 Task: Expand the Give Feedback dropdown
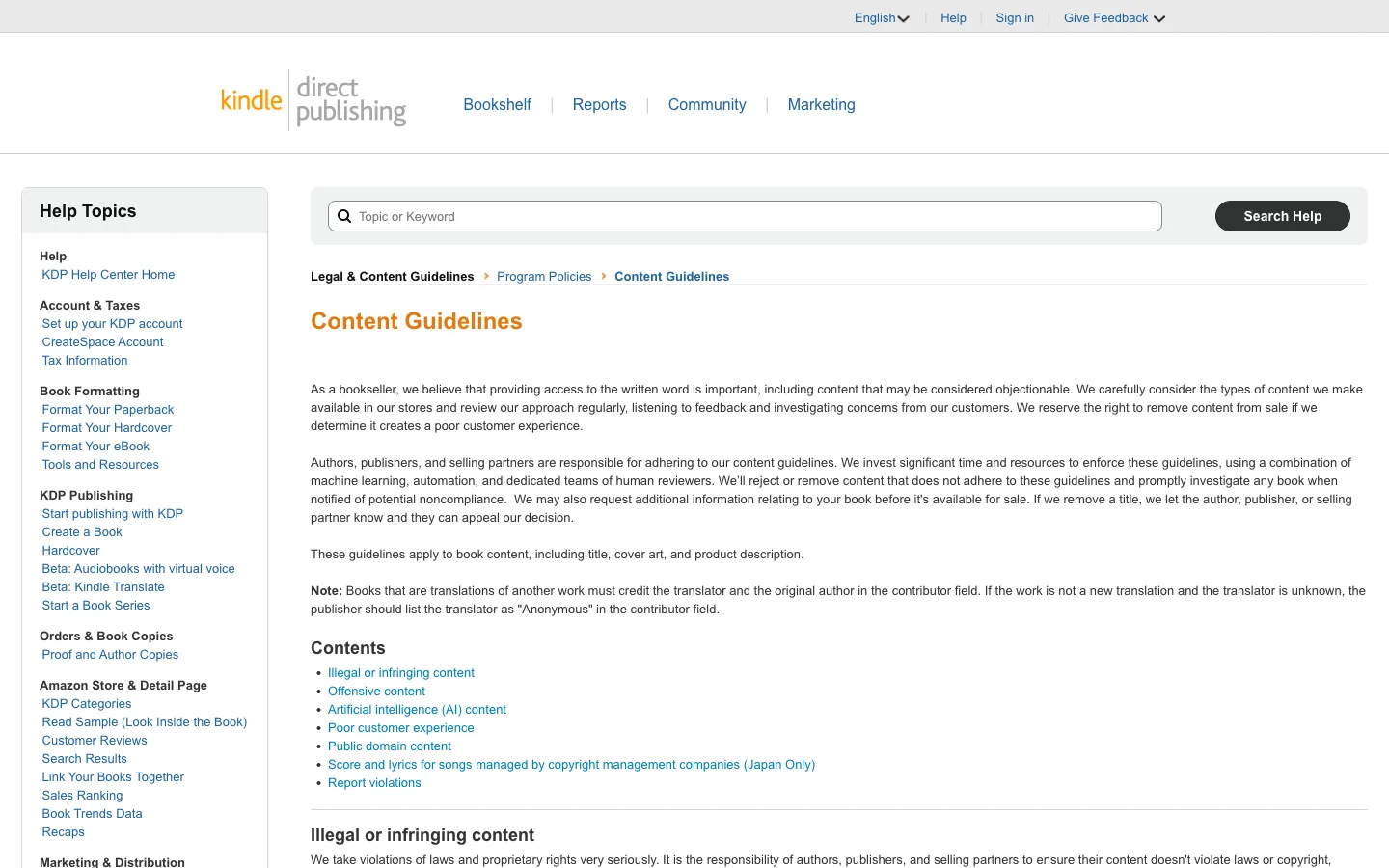(x=1114, y=18)
